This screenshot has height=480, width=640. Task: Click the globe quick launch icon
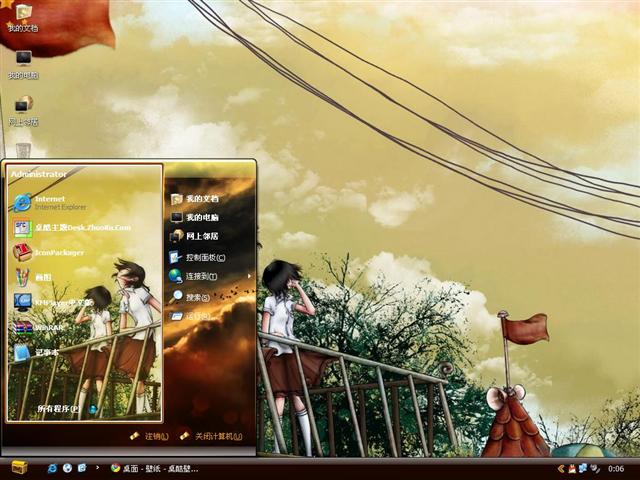click(67, 468)
